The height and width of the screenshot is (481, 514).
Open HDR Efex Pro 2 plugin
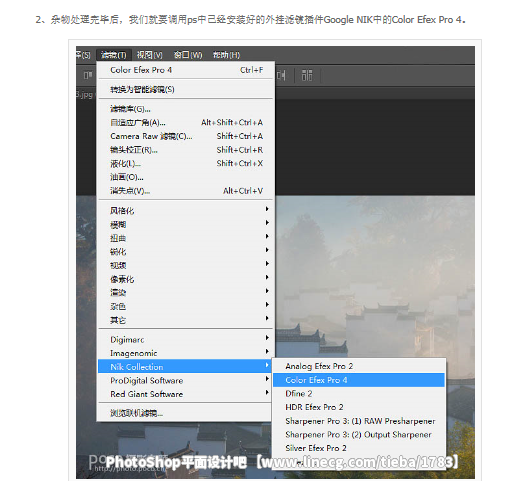[359, 407]
